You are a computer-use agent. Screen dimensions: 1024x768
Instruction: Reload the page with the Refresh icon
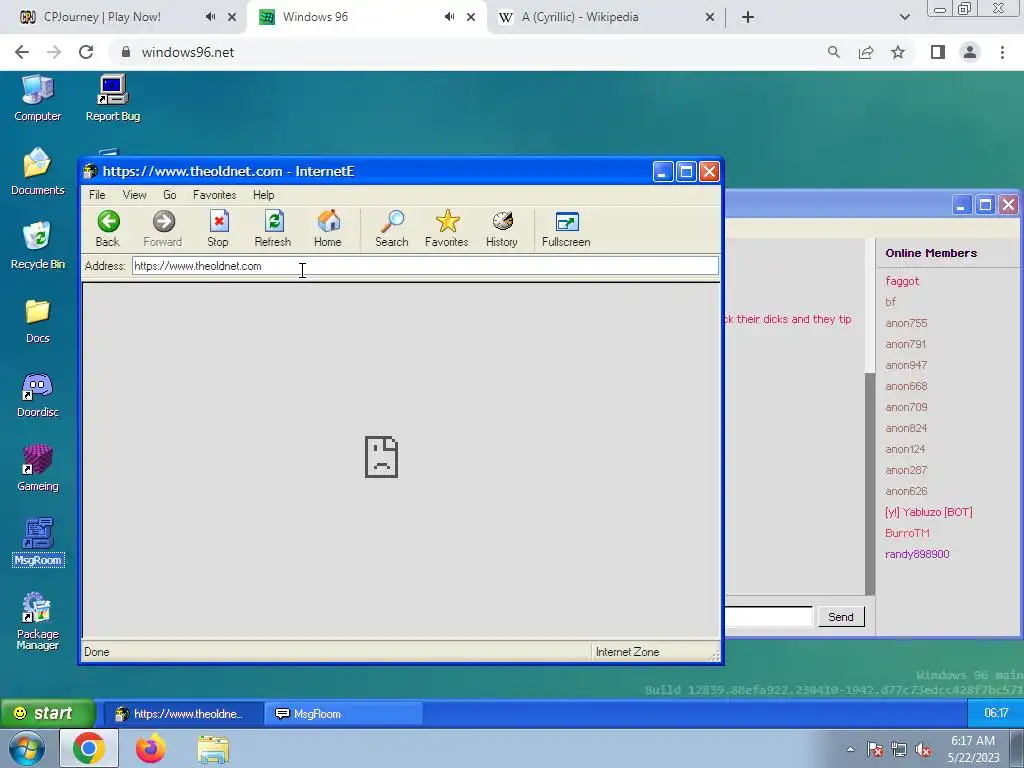click(273, 228)
